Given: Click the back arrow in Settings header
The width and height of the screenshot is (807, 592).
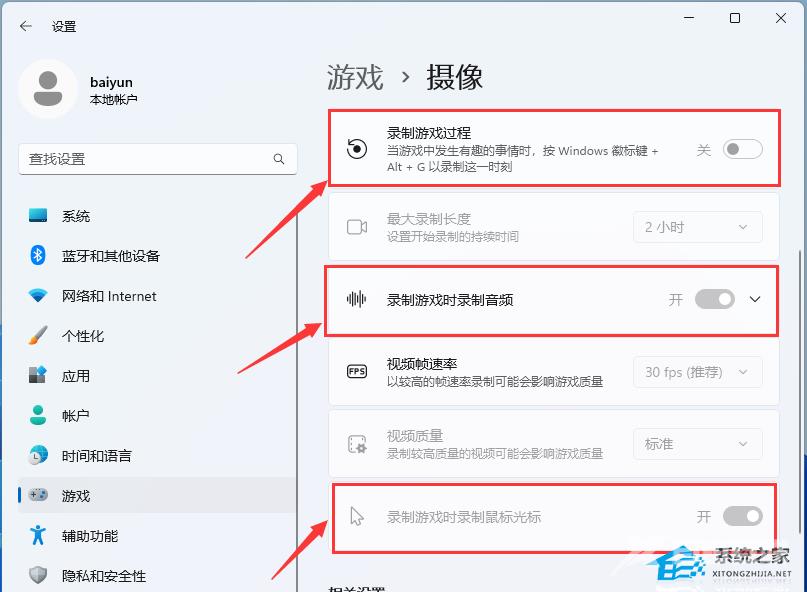Looking at the screenshot, I should pos(26,26).
